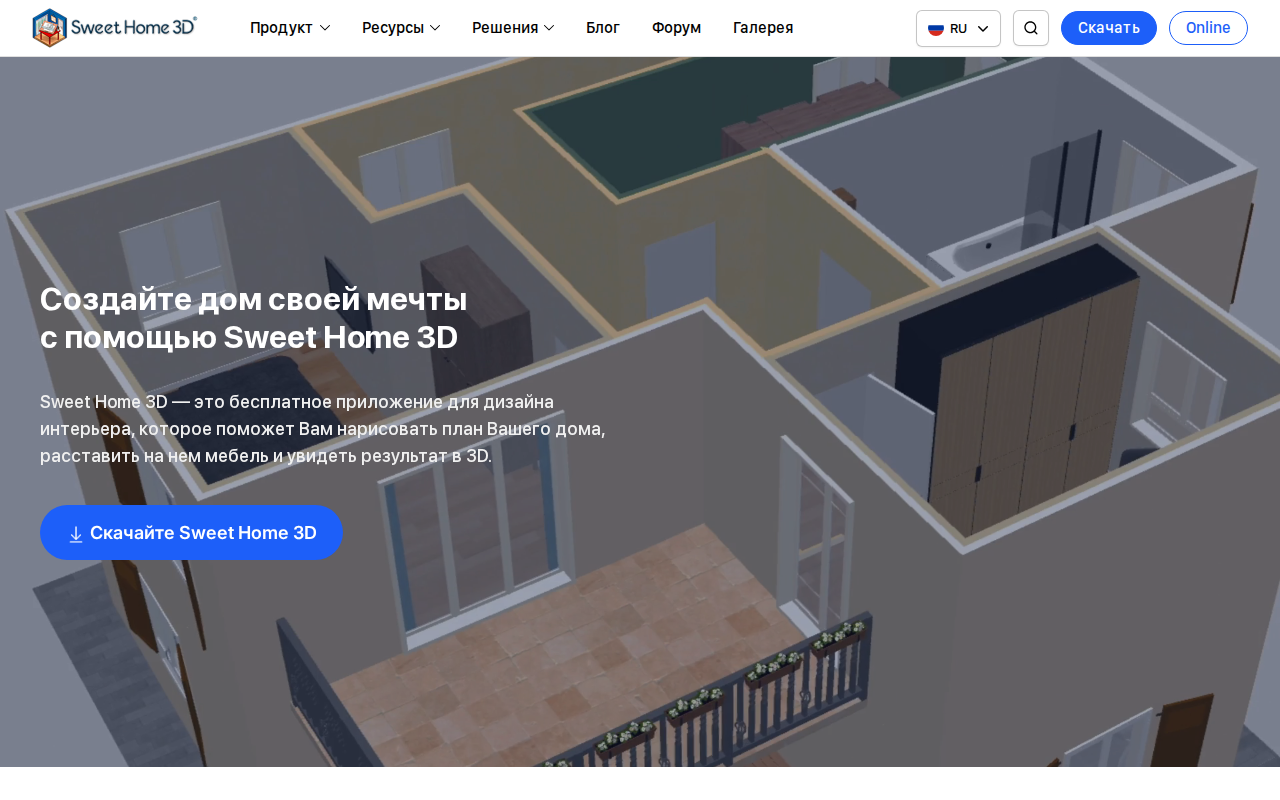Open the Галерея page

click(763, 28)
